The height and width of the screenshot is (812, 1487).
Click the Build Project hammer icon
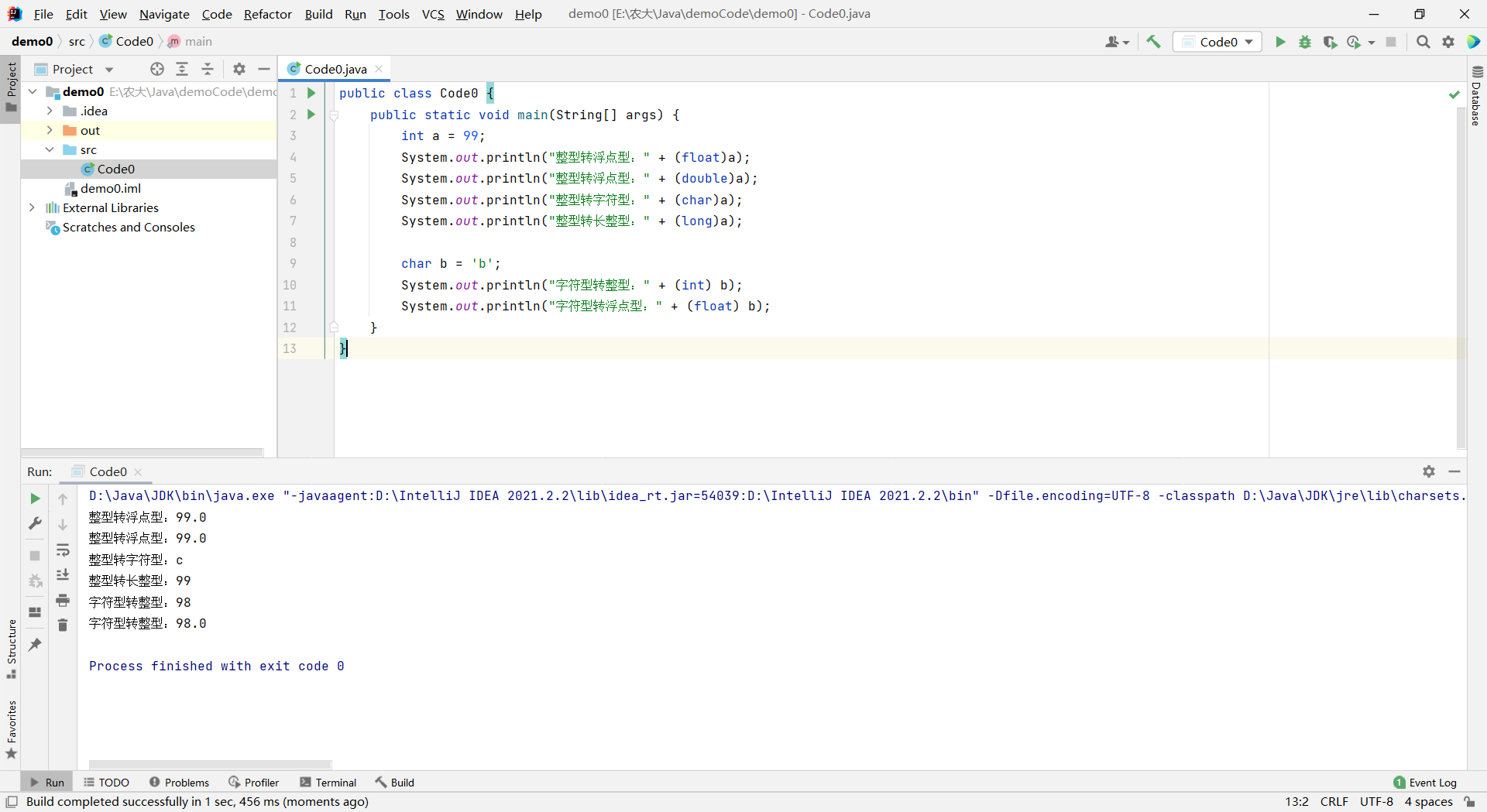pos(1153,42)
